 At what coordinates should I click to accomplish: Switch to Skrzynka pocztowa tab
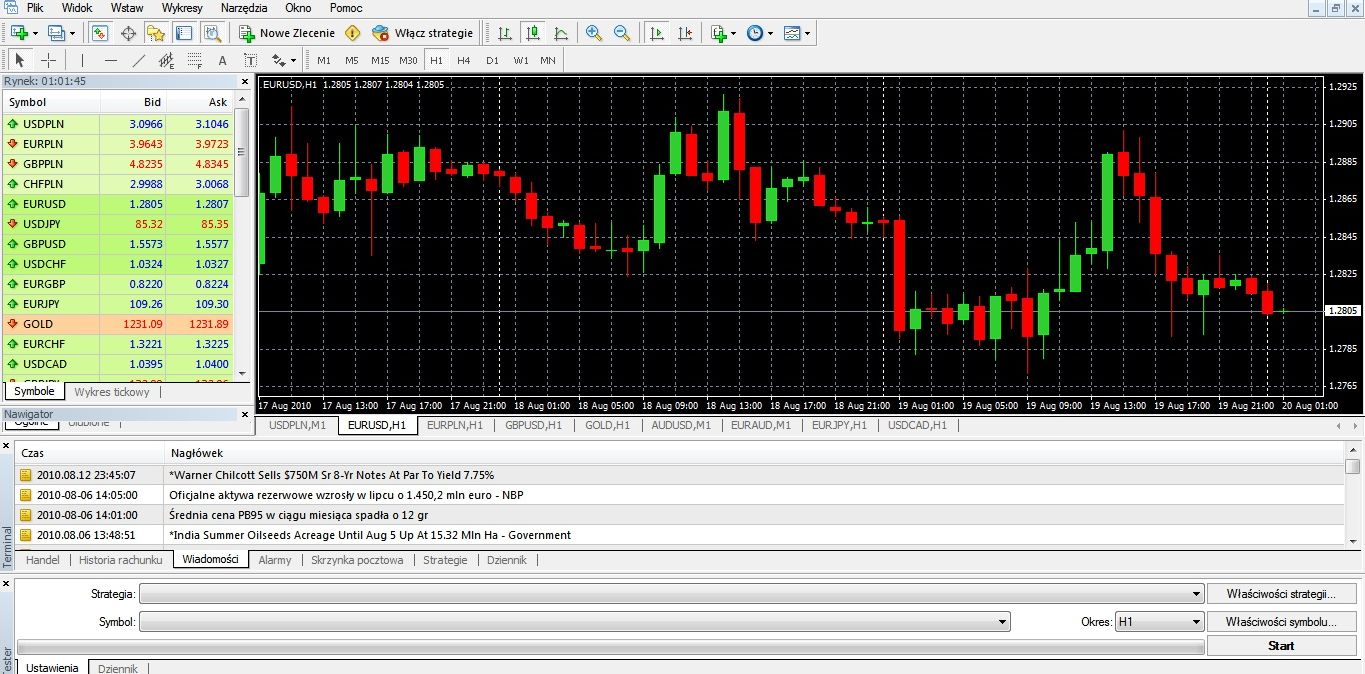pyautogui.click(x=357, y=560)
